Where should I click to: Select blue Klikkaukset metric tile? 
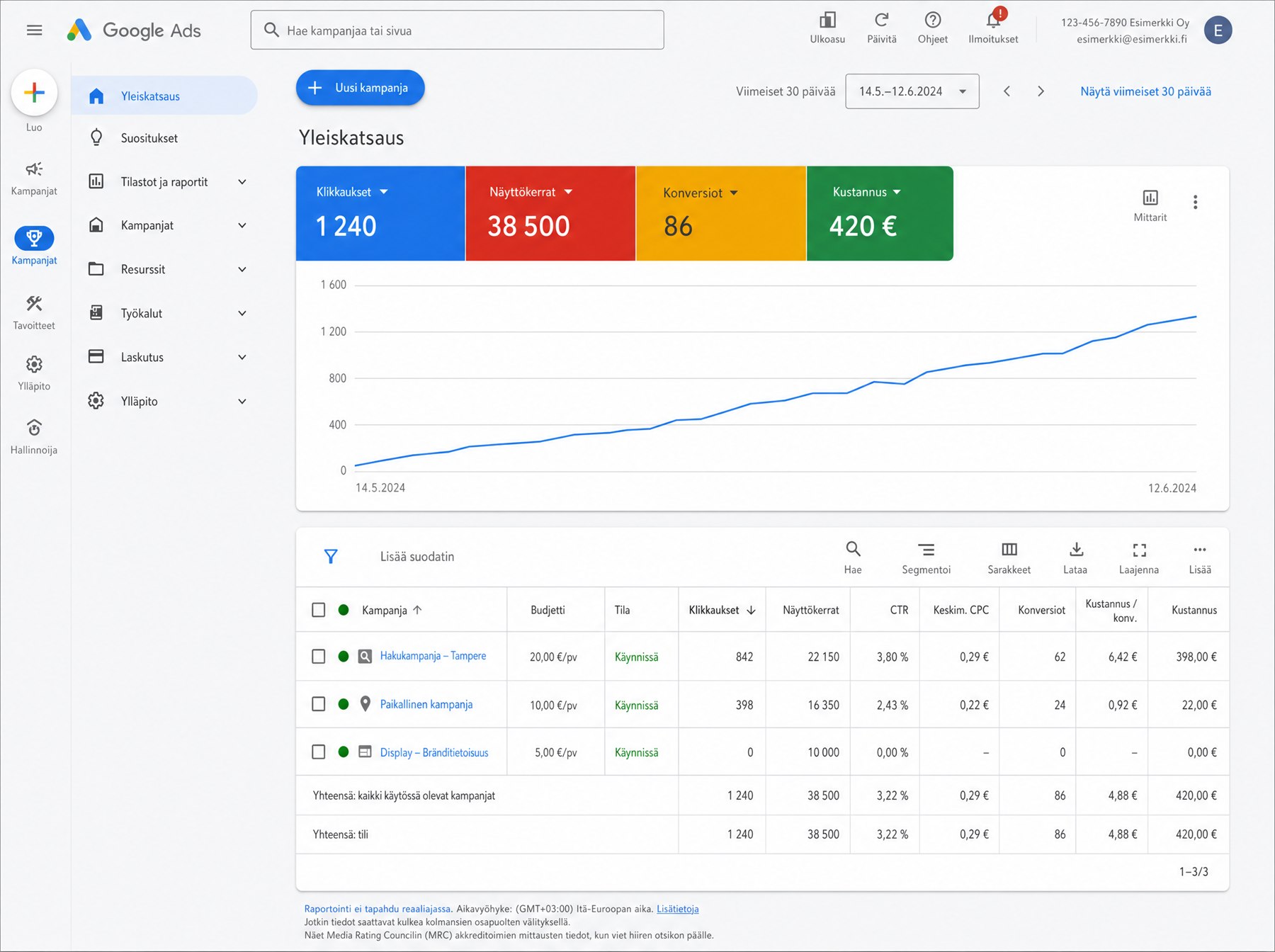pyautogui.click(x=380, y=213)
